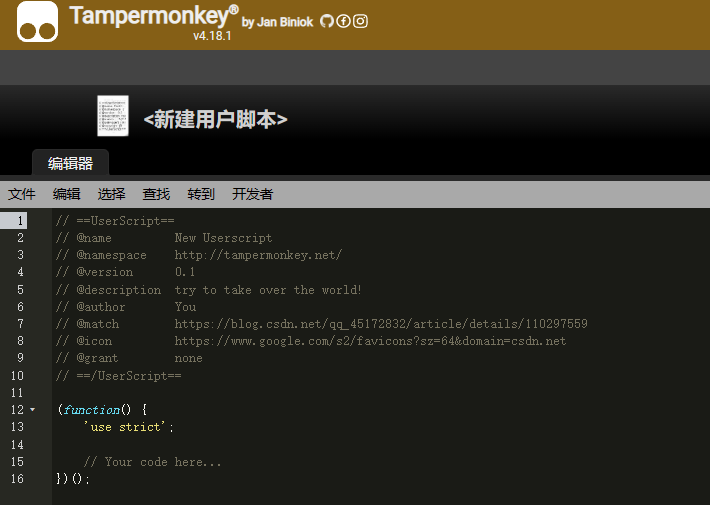Click the version value '0.1'

point(185,272)
